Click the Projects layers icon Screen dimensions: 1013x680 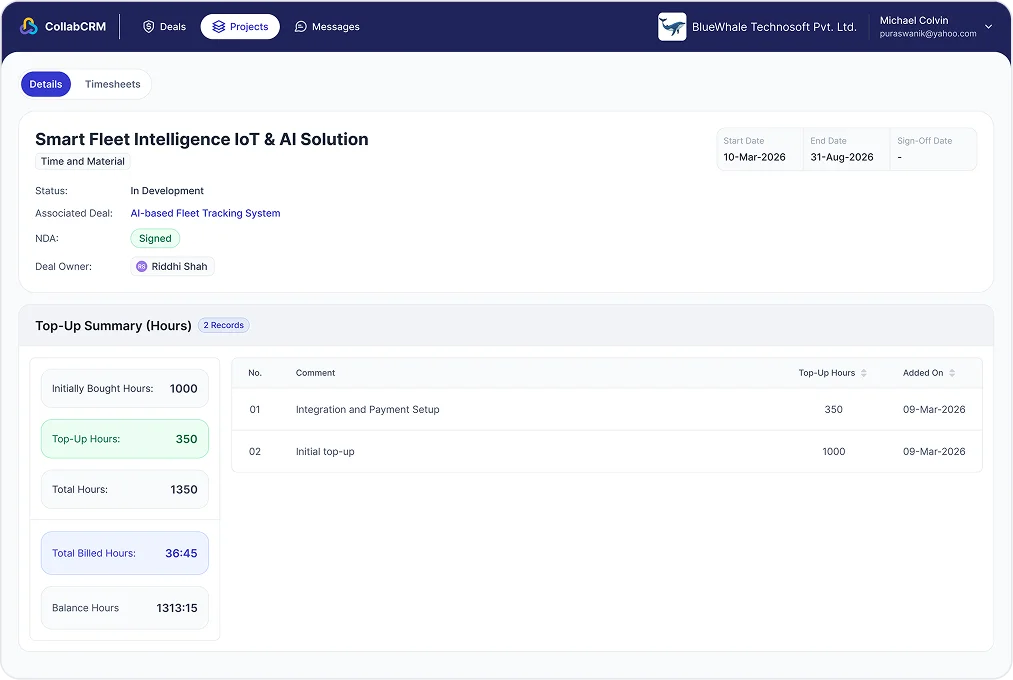pos(218,26)
